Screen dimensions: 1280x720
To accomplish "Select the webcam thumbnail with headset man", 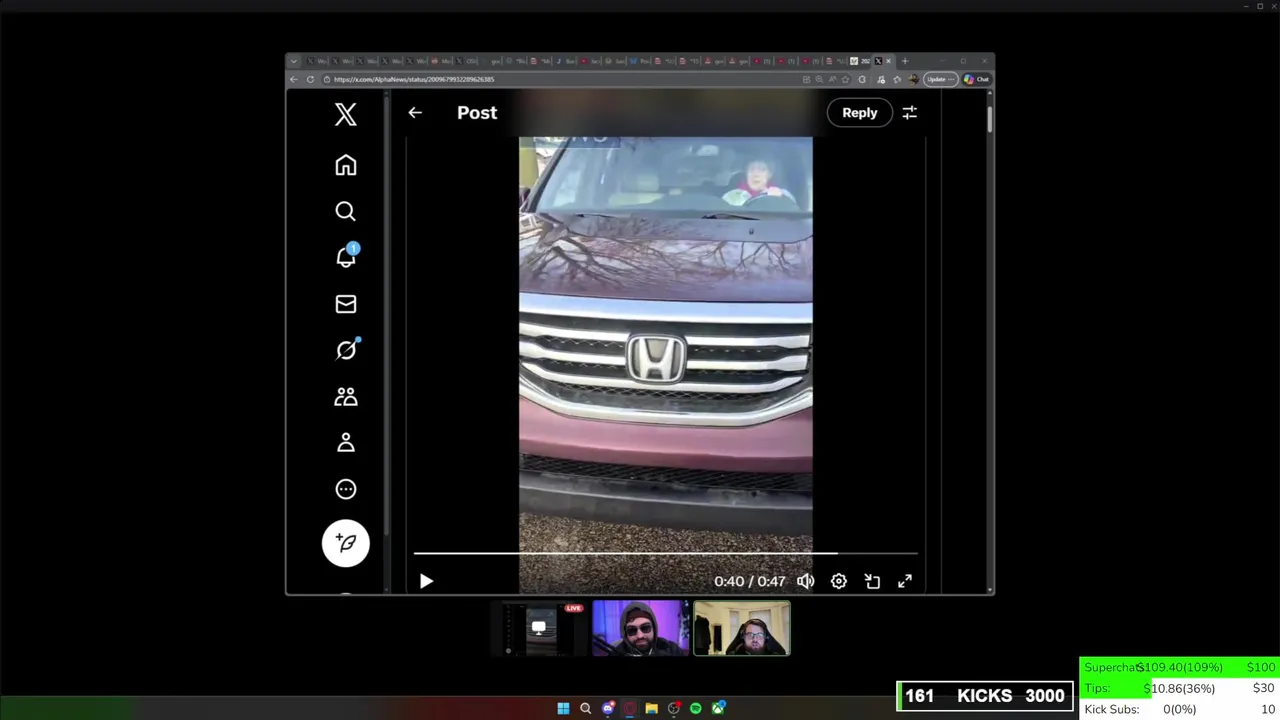I will tap(742, 629).
